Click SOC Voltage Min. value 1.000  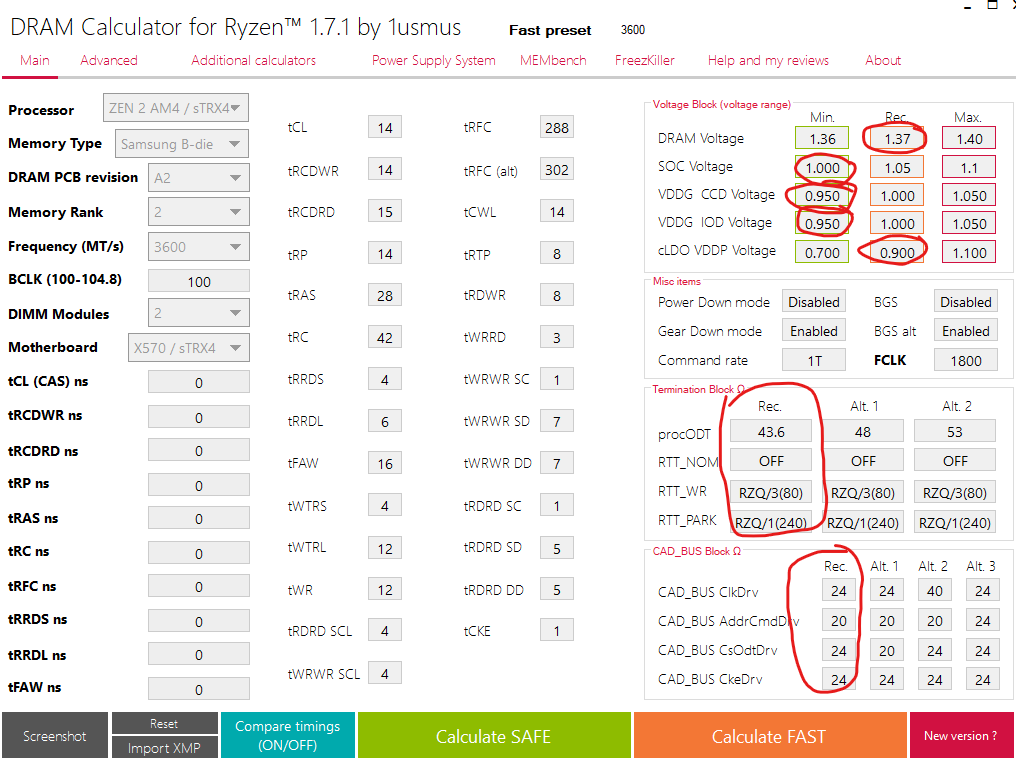pos(822,168)
